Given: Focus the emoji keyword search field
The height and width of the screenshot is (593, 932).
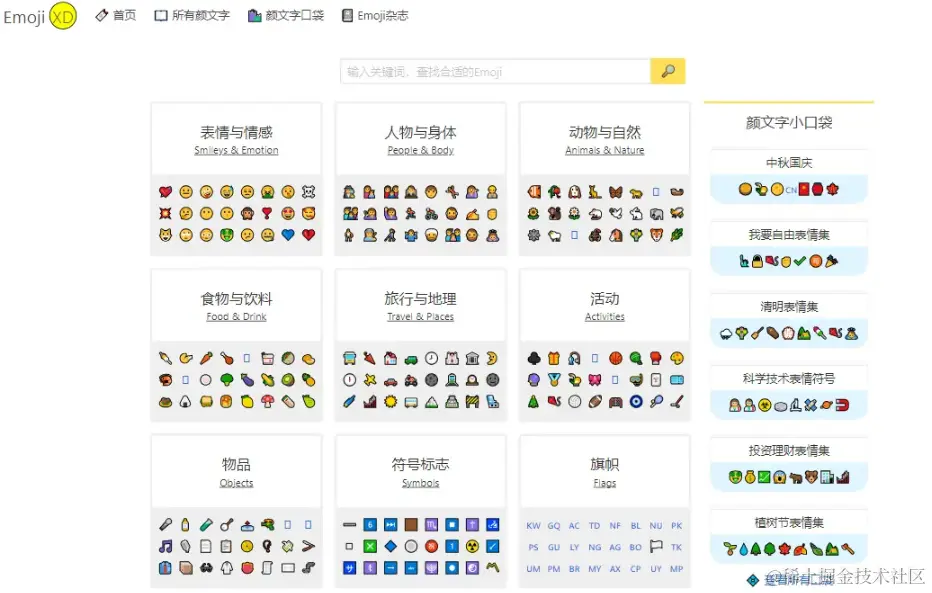Looking at the screenshot, I should [x=495, y=71].
